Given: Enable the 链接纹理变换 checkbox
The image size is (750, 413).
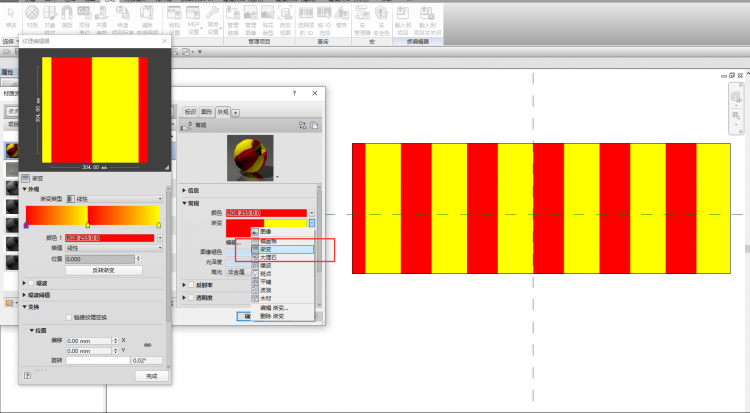Looking at the screenshot, I should (69, 317).
